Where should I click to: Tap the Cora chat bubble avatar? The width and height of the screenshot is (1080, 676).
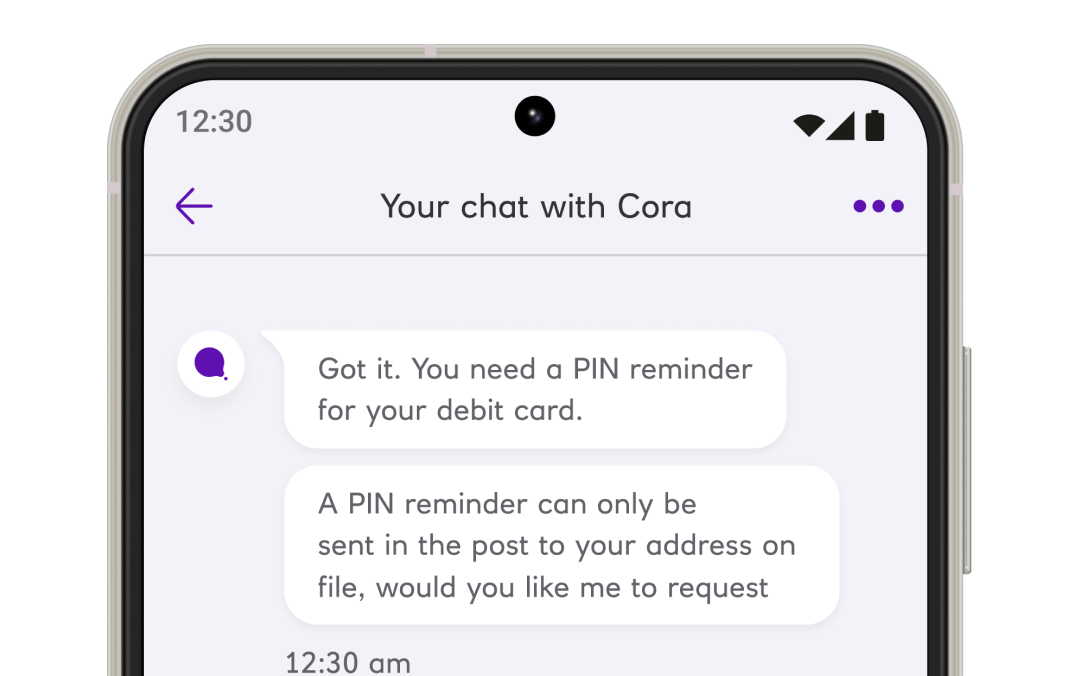click(x=211, y=364)
